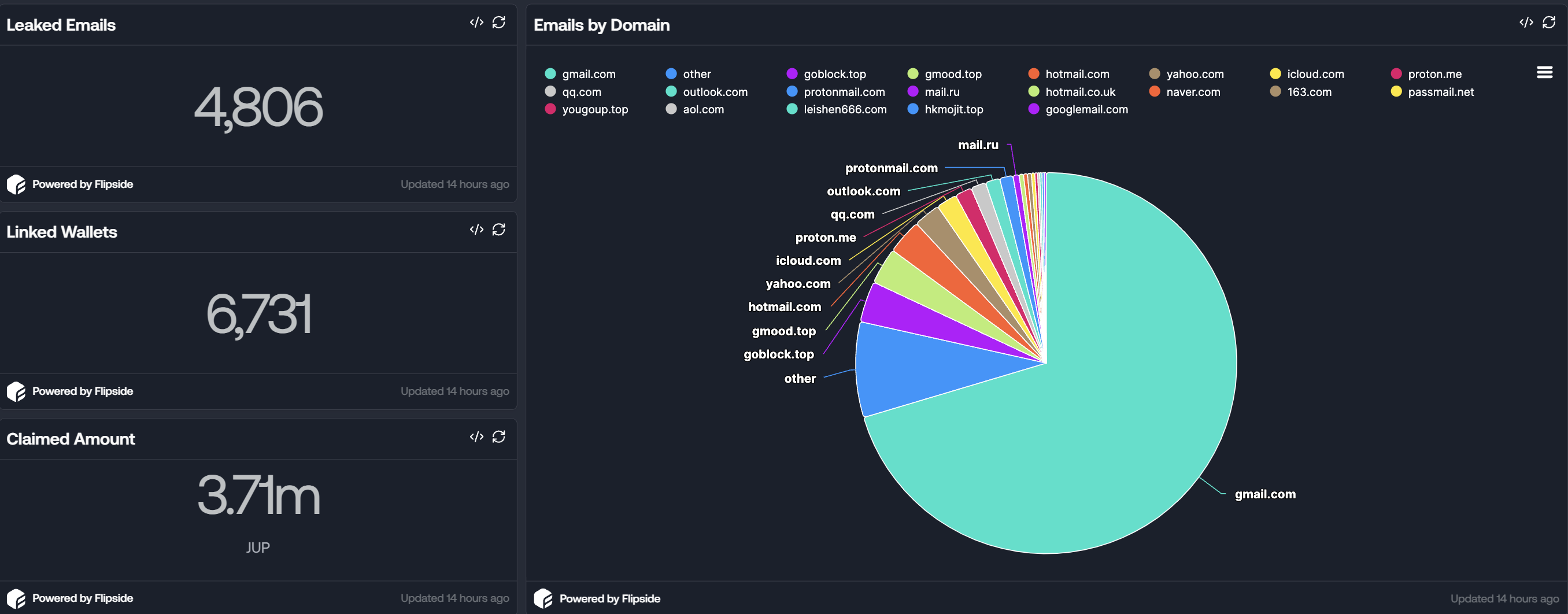Click the Powered by Flipside link under Leaked Emails
Screen dimensions: 1568x614
point(82,184)
